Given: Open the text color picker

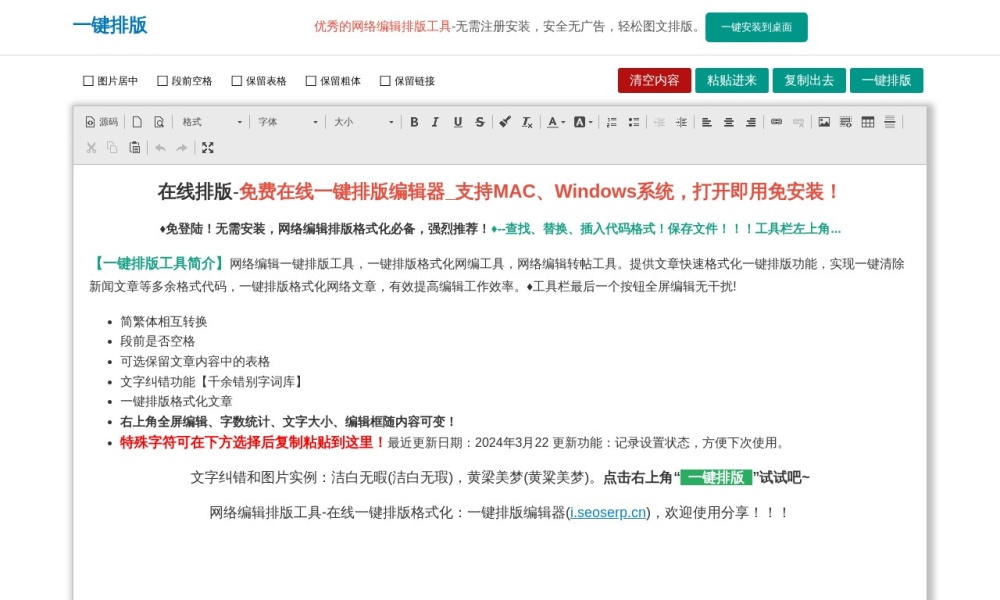Looking at the screenshot, I should 556,122.
